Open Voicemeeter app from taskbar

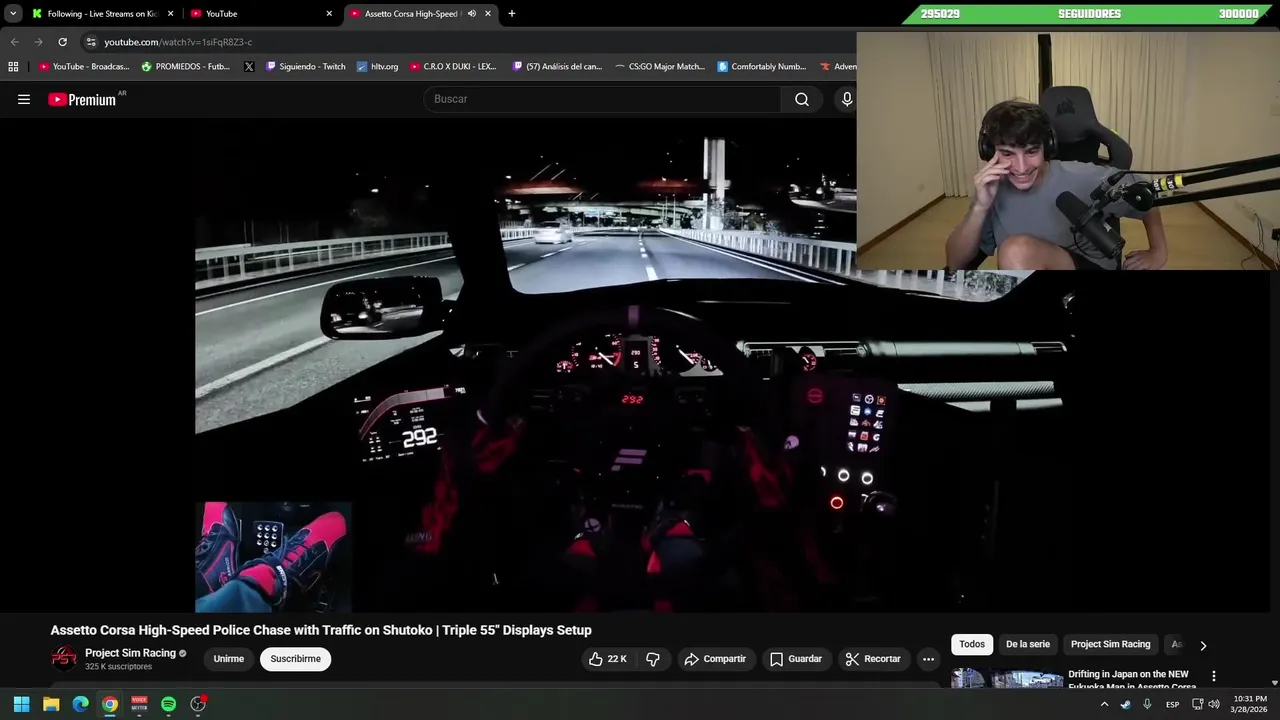tap(139, 704)
